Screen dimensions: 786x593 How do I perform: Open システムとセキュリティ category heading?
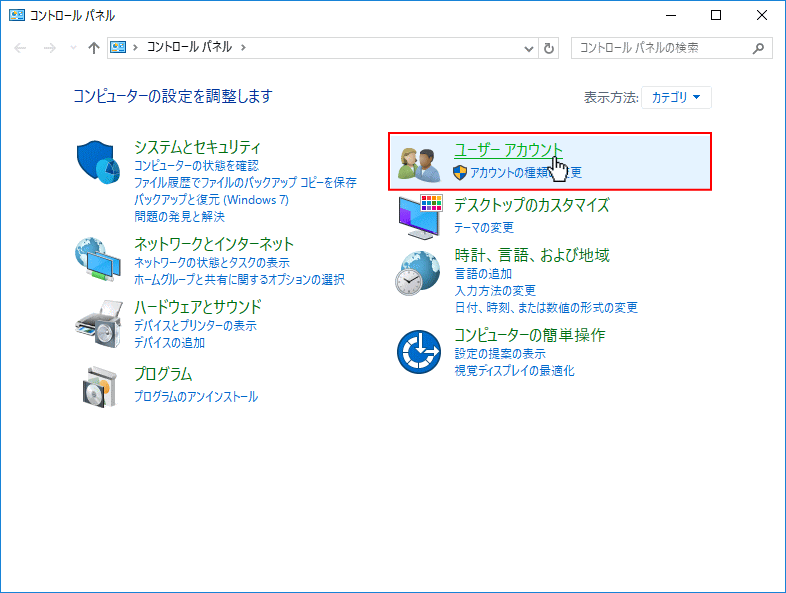click(198, 147)
